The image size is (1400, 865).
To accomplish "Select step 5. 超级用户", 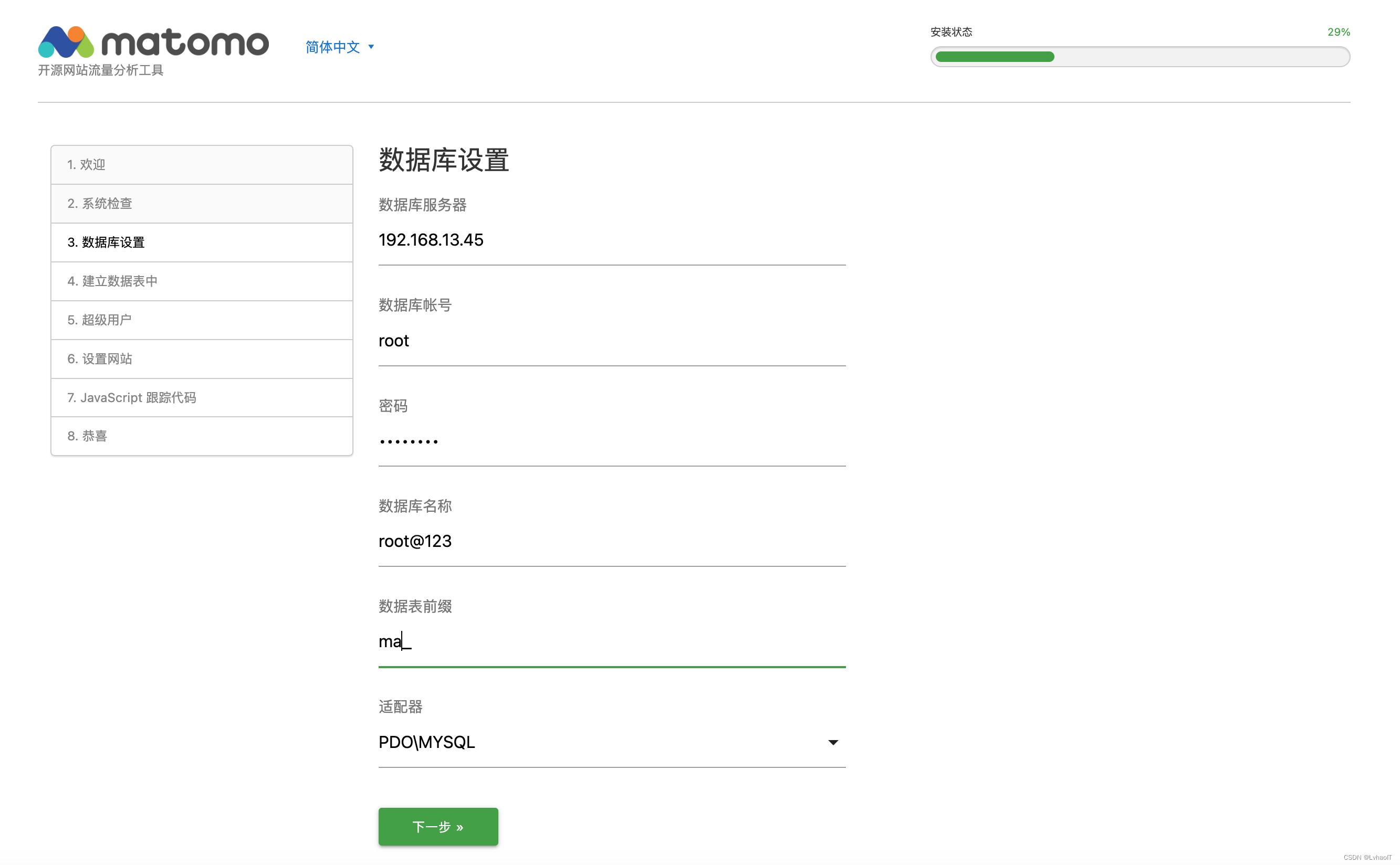I will pos(202,320).
